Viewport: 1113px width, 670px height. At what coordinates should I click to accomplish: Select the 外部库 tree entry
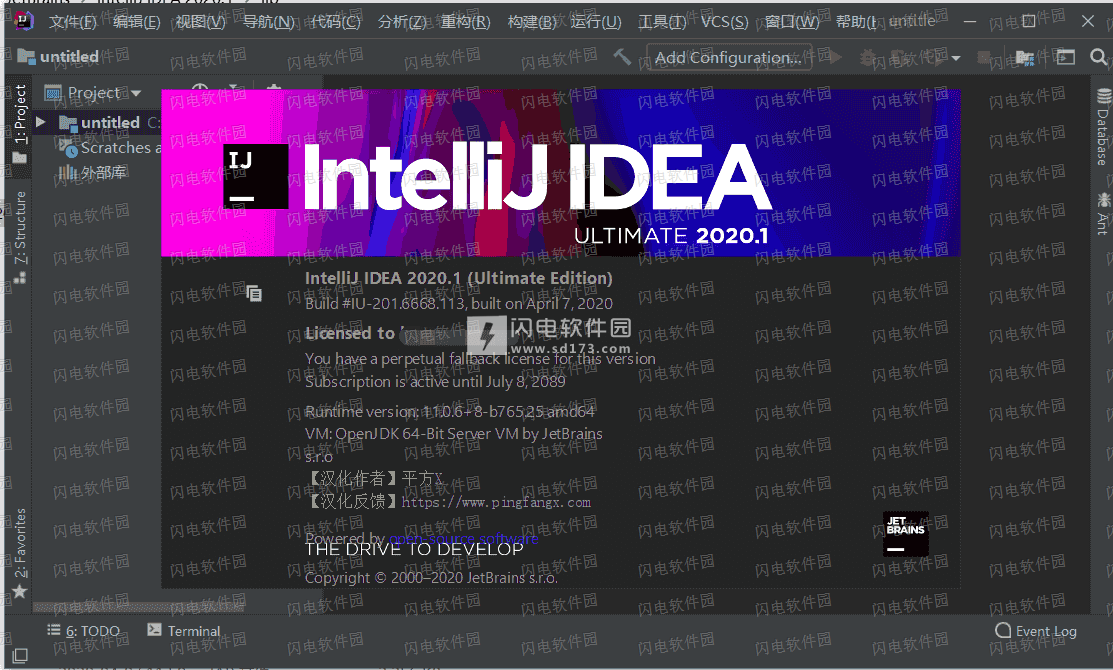97,173
